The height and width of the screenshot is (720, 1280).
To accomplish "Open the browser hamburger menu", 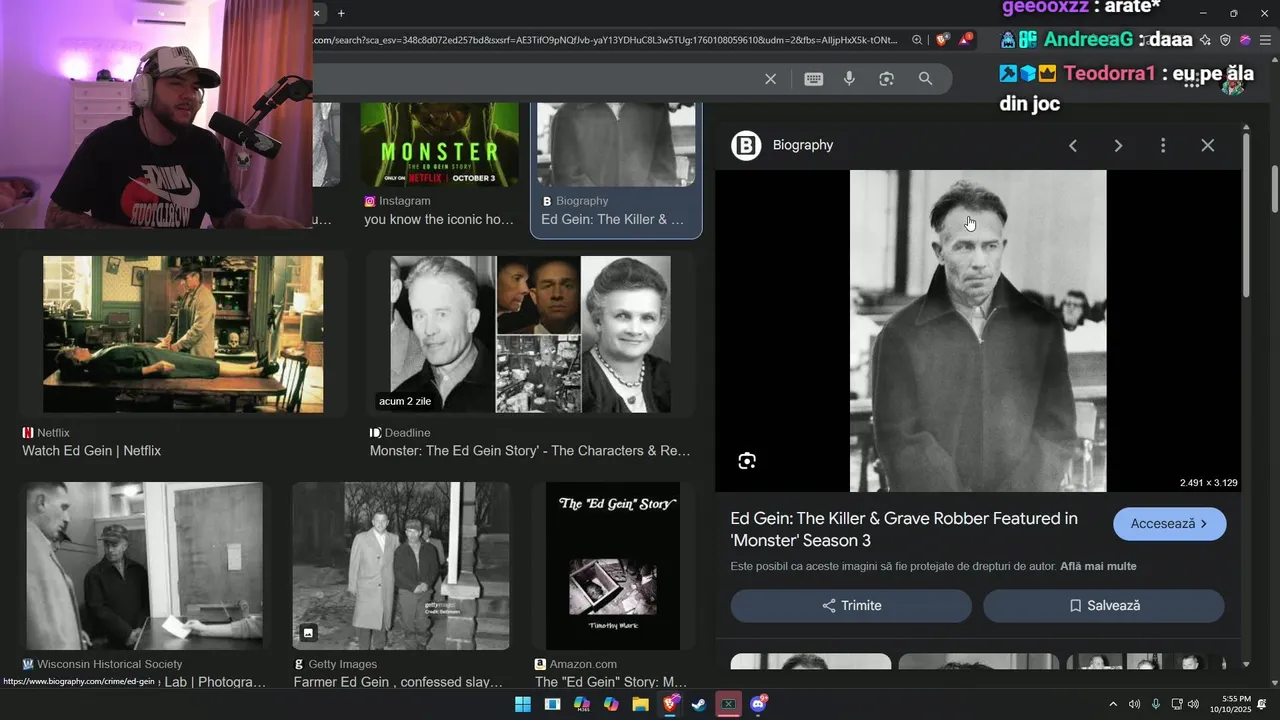I will (x=1263, y=40).
